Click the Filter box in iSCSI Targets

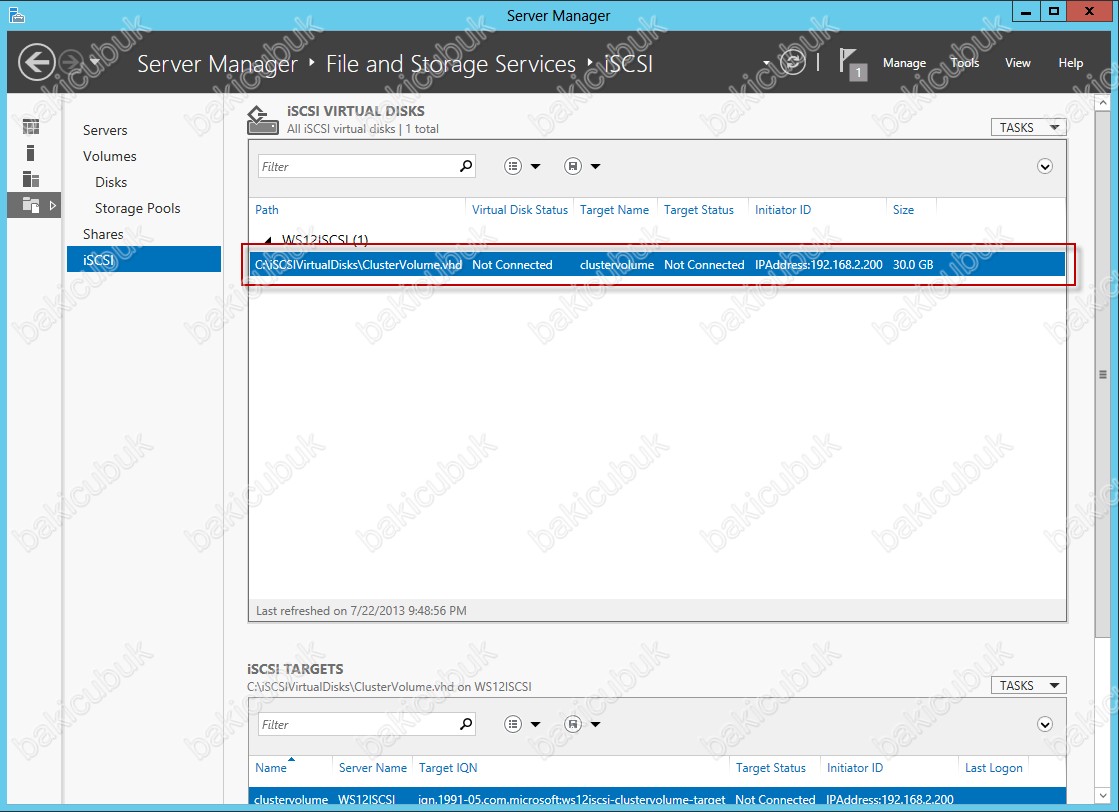click(x=357, y=725)
